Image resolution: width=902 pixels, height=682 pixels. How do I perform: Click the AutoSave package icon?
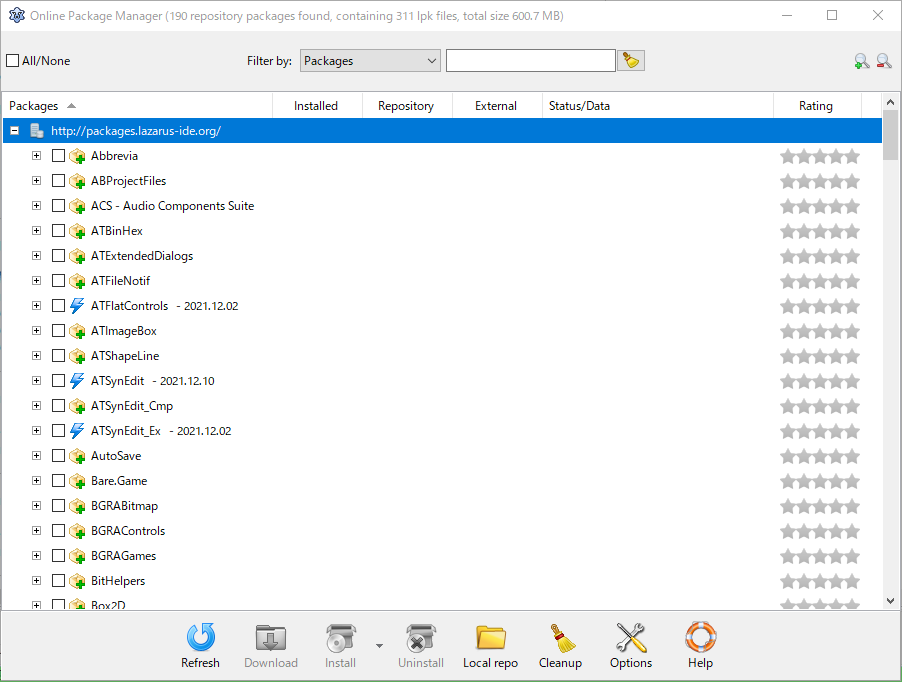pos(77,456)
